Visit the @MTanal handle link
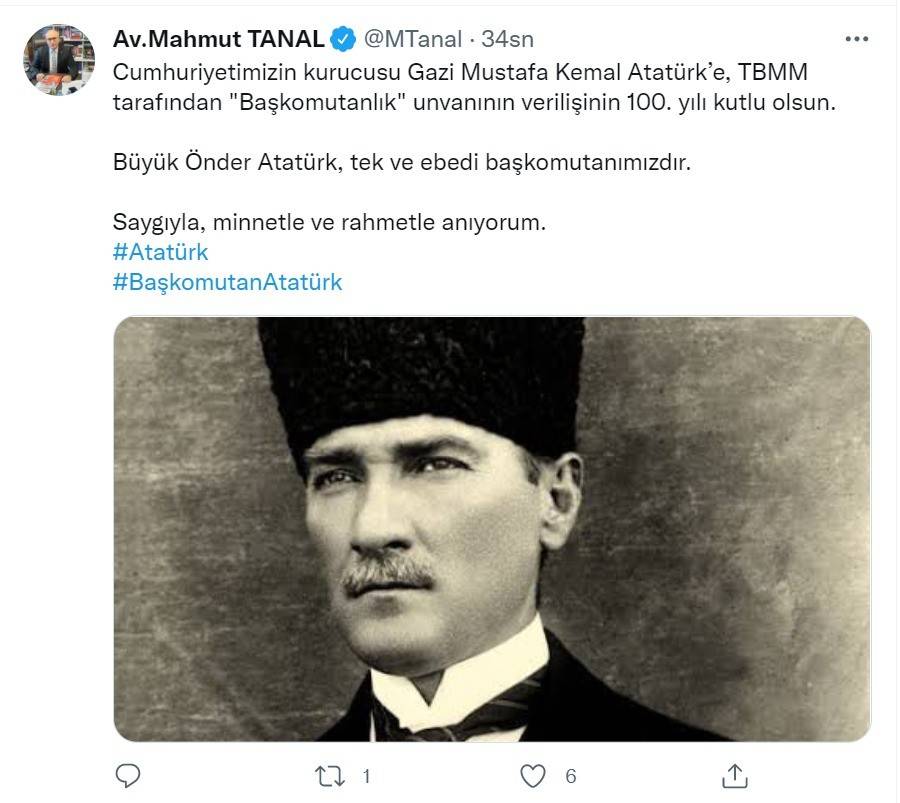The width and height of the screenshot is (900, 803). point(413,39)
